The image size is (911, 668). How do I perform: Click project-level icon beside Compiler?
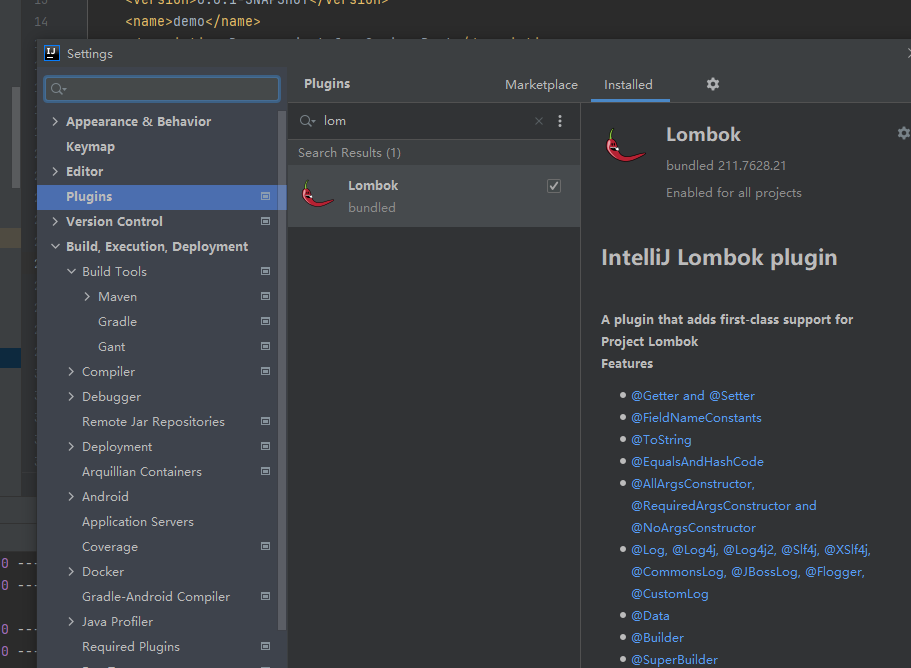(266, 371)
